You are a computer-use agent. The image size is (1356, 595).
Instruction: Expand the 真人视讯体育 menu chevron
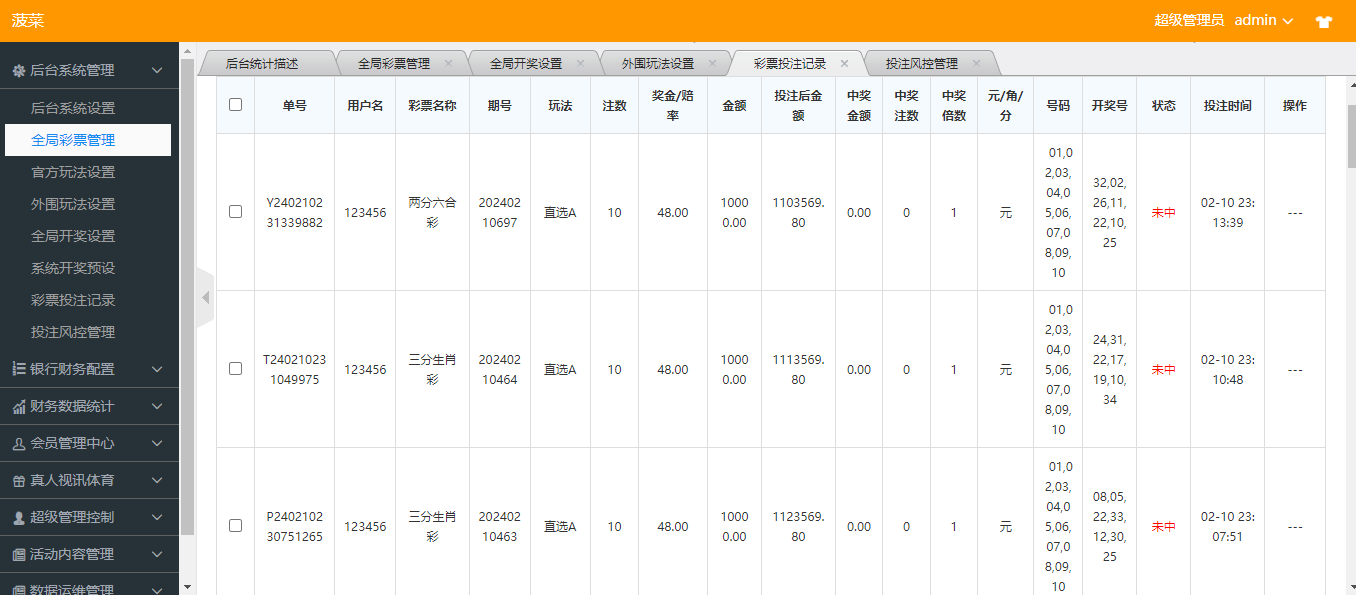point(157,481)
